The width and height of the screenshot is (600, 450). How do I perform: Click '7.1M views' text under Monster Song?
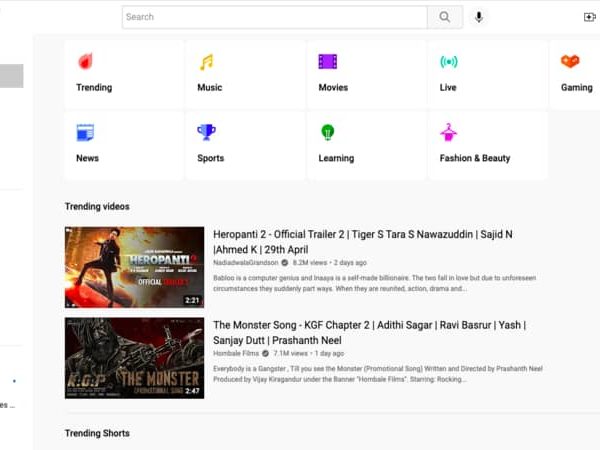[x=290, y=353]
